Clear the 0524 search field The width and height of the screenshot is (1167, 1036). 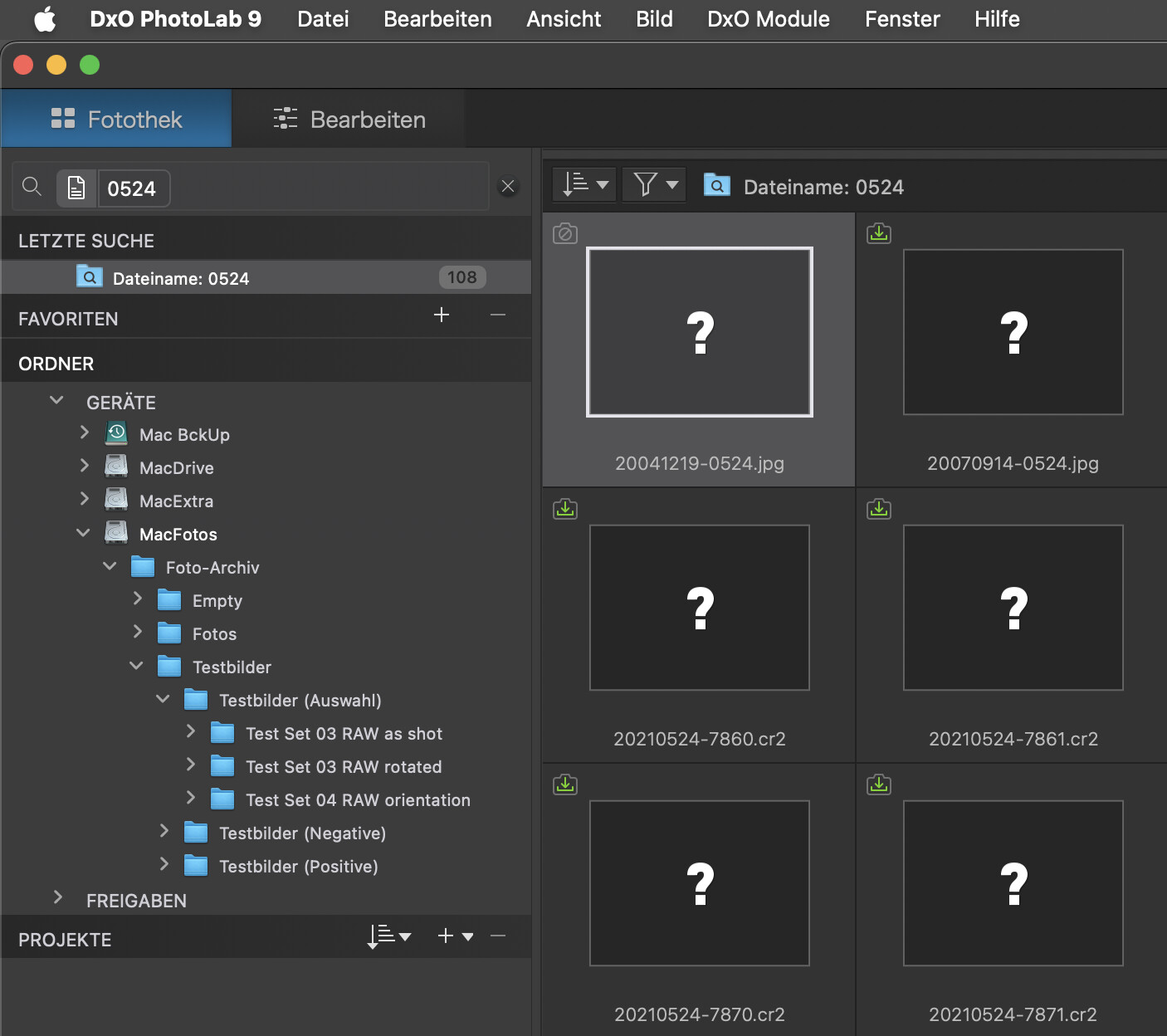coord(508,187)
